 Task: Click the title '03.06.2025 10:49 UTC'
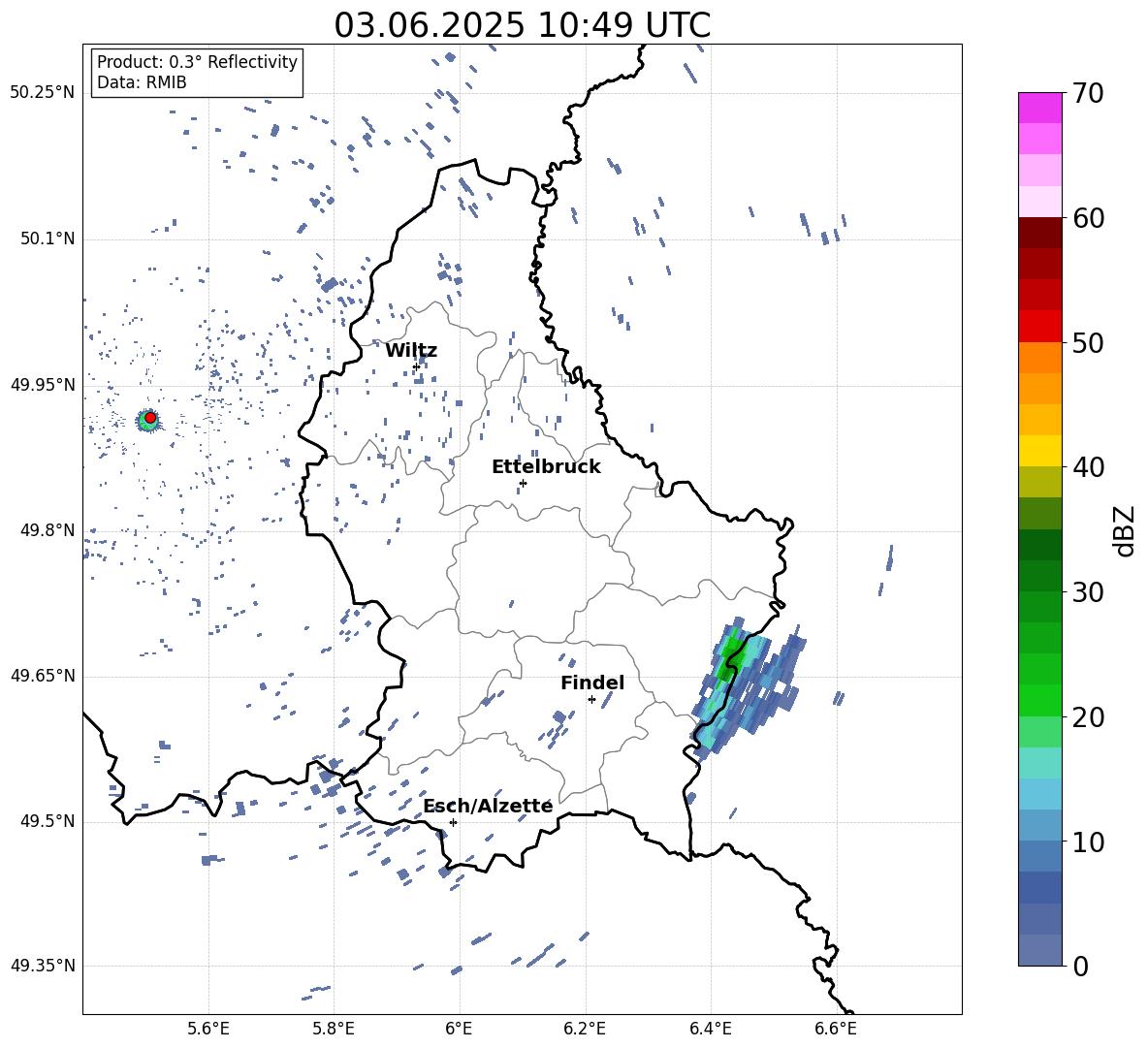coord(522,25)
